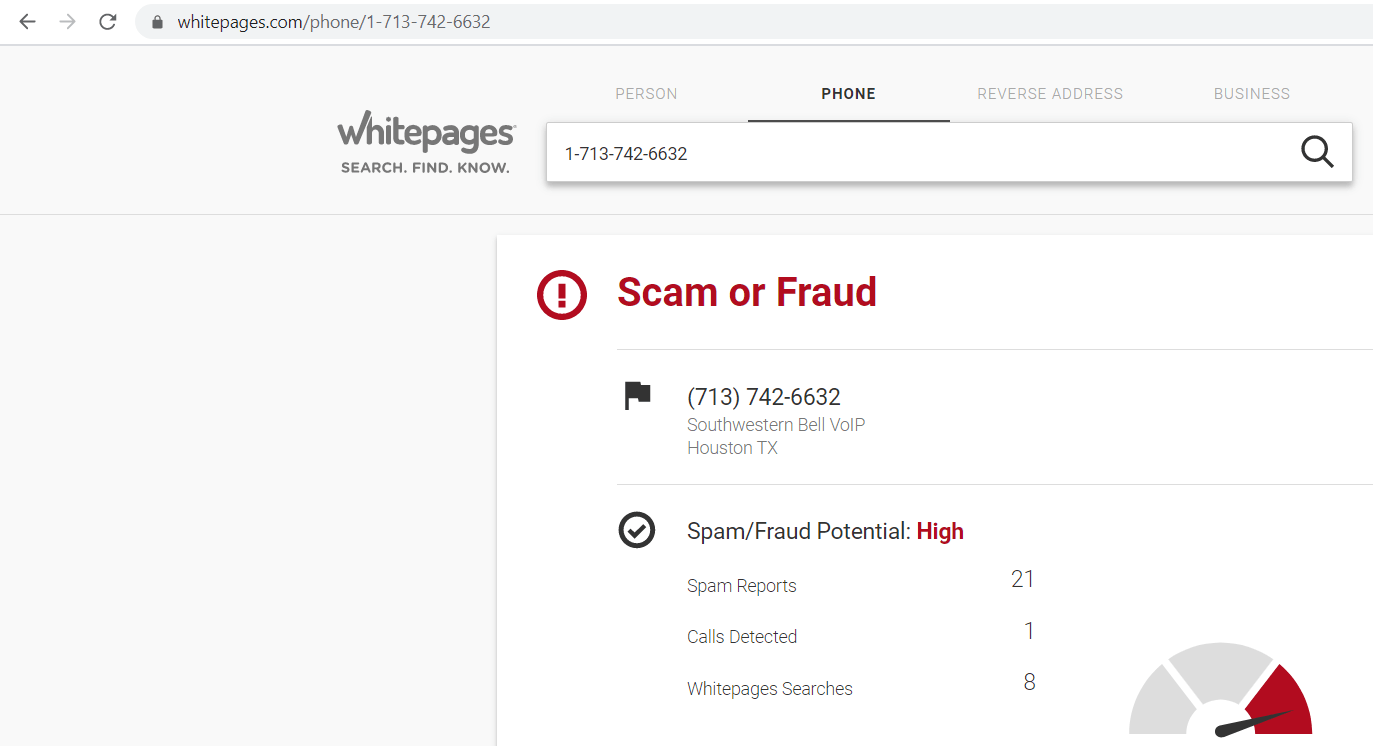Viewport: 1373px width, 746px height.
Task: Click the (713) 742-6632 phone number text
Action: 764,397
